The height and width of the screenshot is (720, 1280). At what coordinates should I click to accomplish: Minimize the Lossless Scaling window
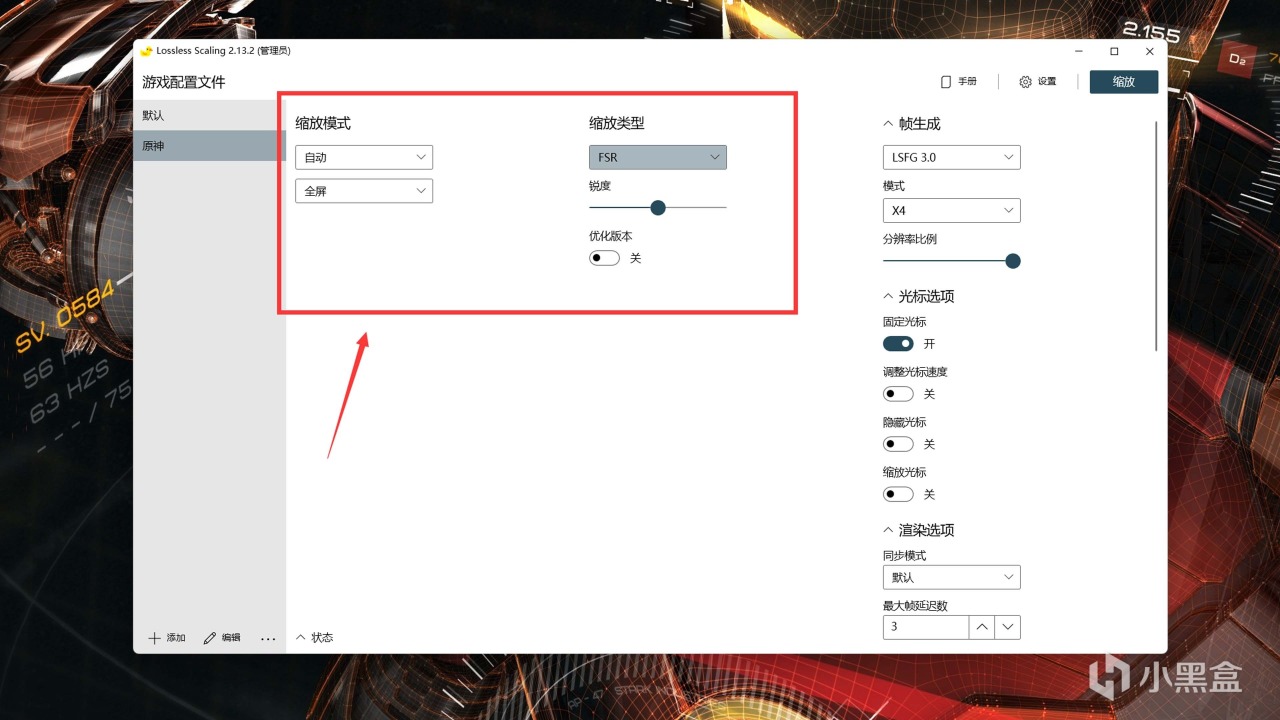(1079, 51)
